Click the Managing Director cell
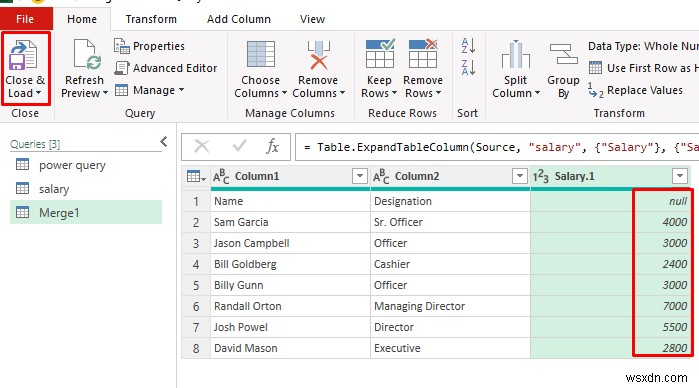Image resolution: width=699 pixels, height=388 pixels. pyautogui.click(x=450, y=306)
